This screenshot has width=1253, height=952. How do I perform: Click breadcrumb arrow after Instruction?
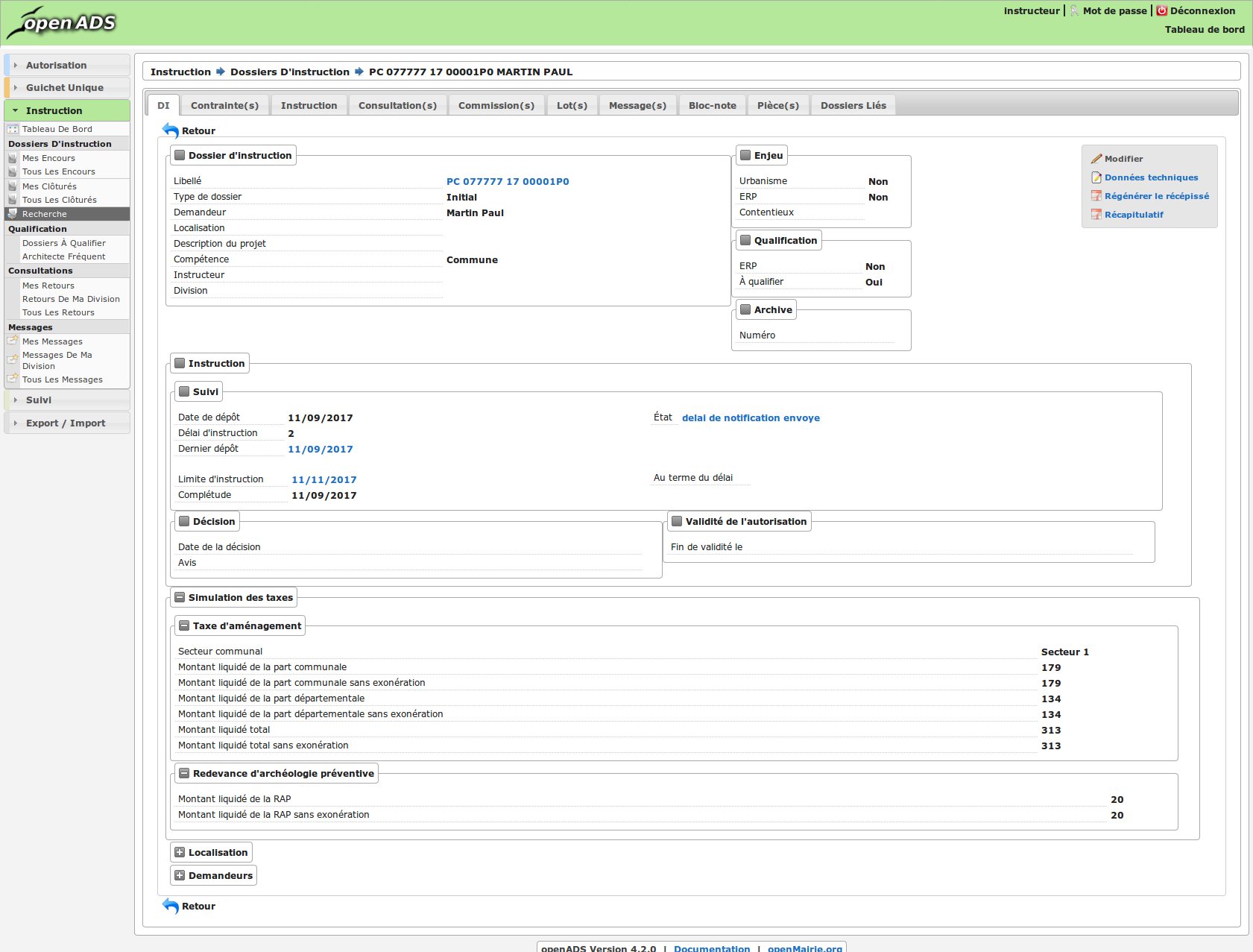[221, 72]
